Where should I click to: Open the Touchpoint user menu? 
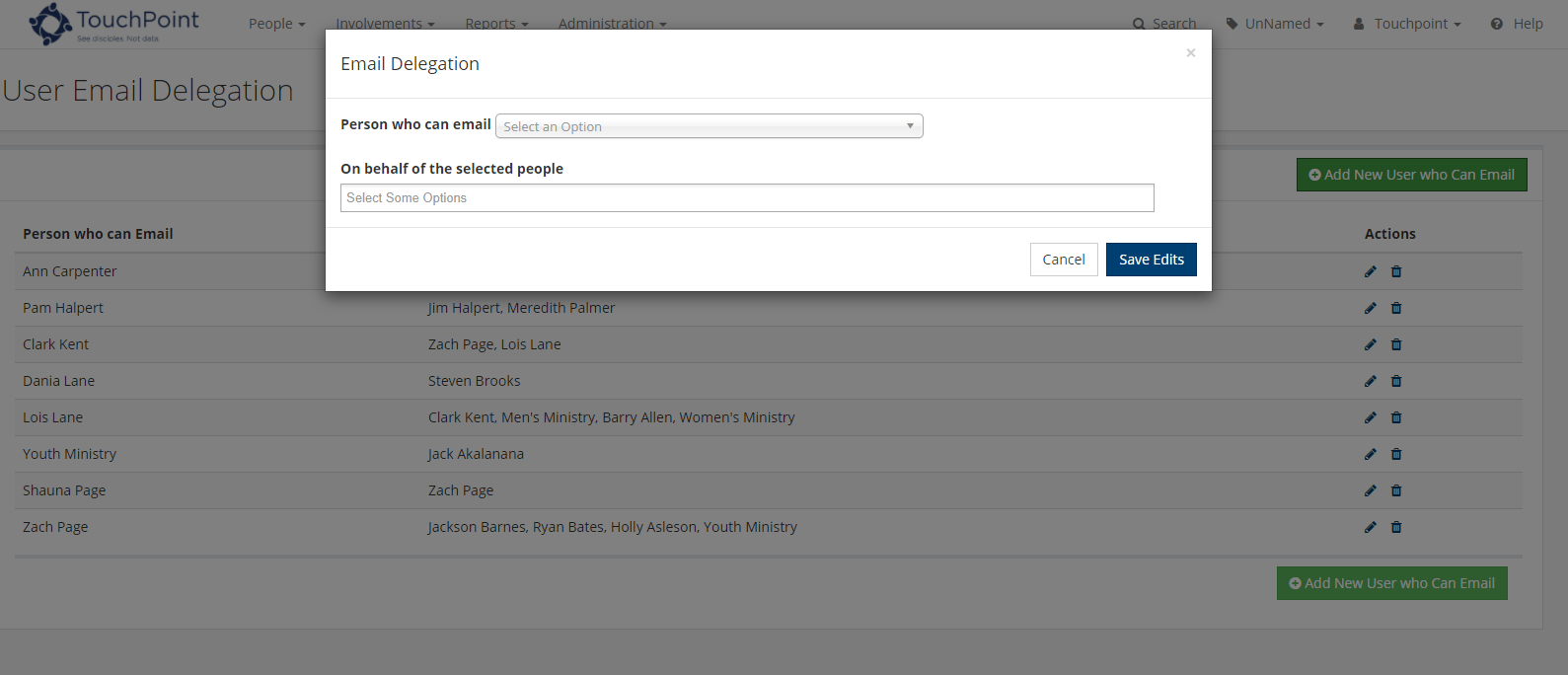click(x=1407, y=24)
